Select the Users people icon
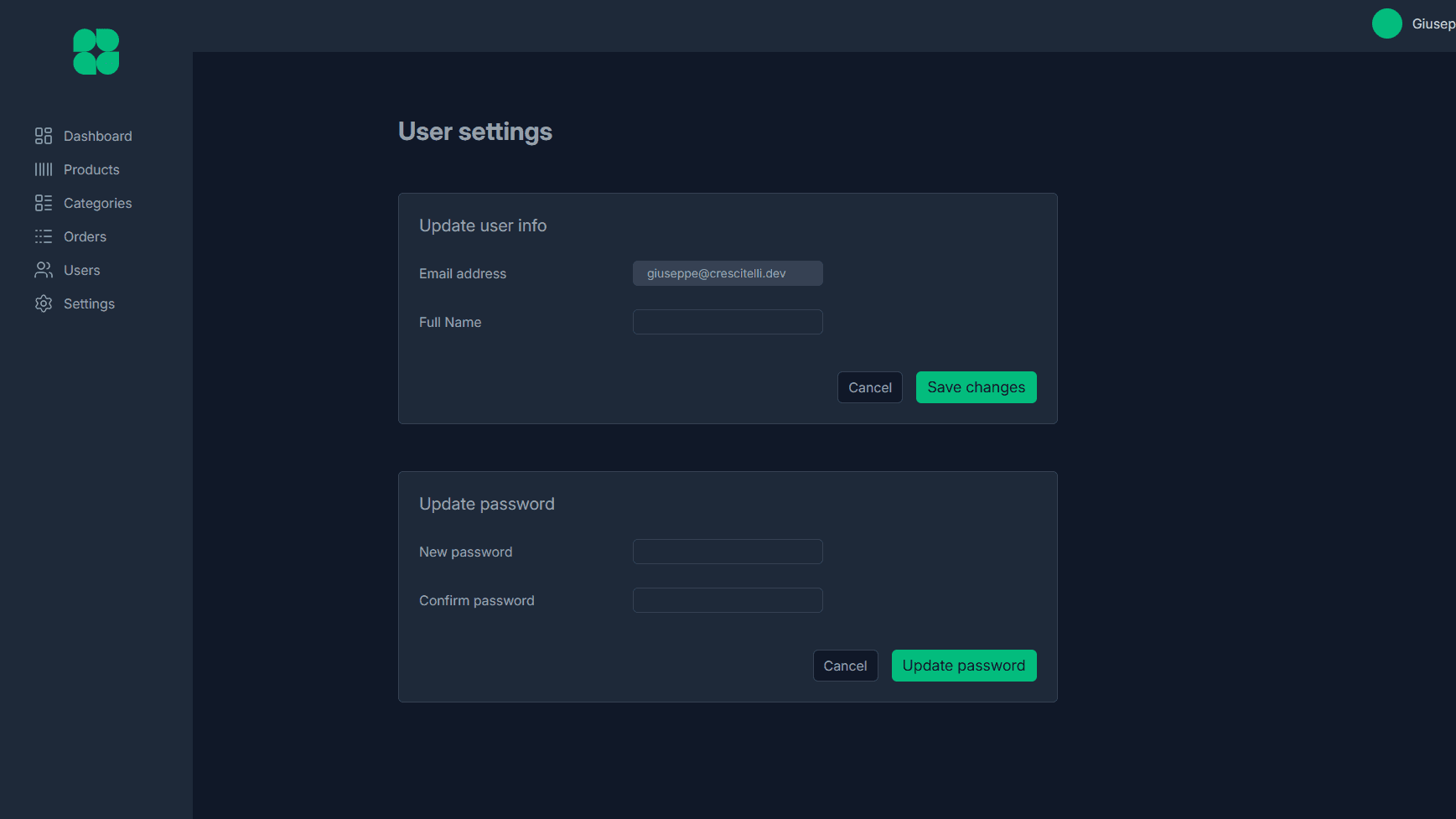This screenshot has width=1456, height=819. pyautogui.click(x=44, y=269)
